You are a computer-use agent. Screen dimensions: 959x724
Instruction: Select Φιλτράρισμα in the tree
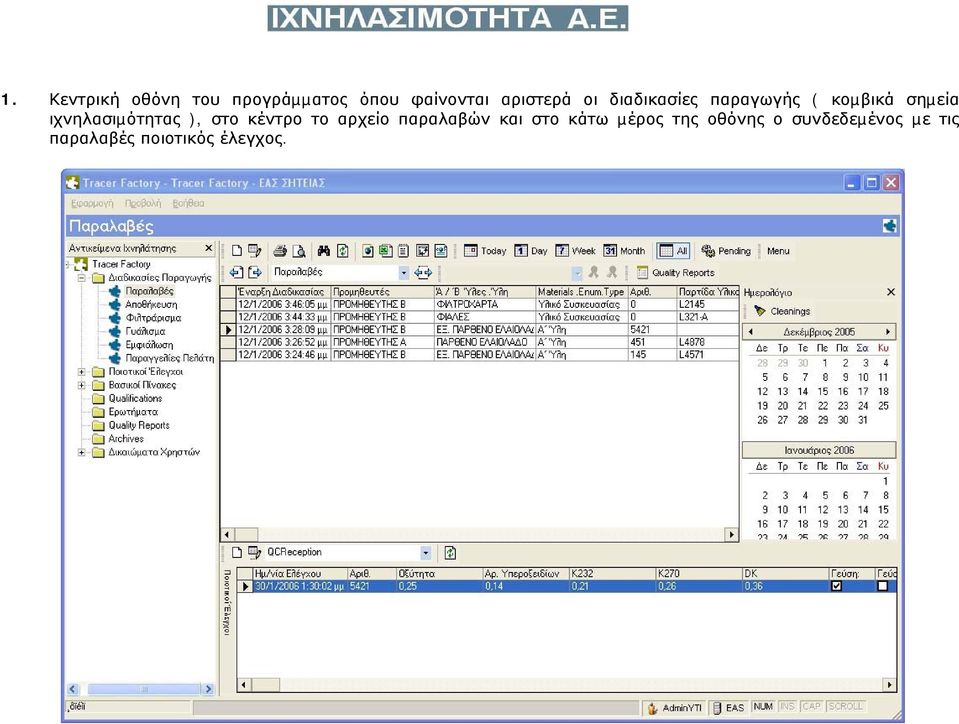click(x=154, y=318)
